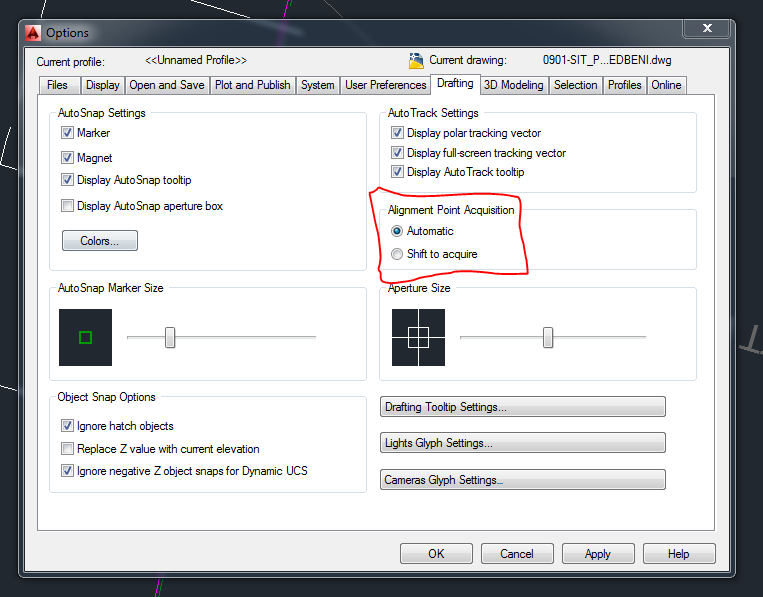The height and width of the screenshot is (597, 763).
Task: Switch to the Selection tab
Action: pyautogui.click(x=576, y=85)
